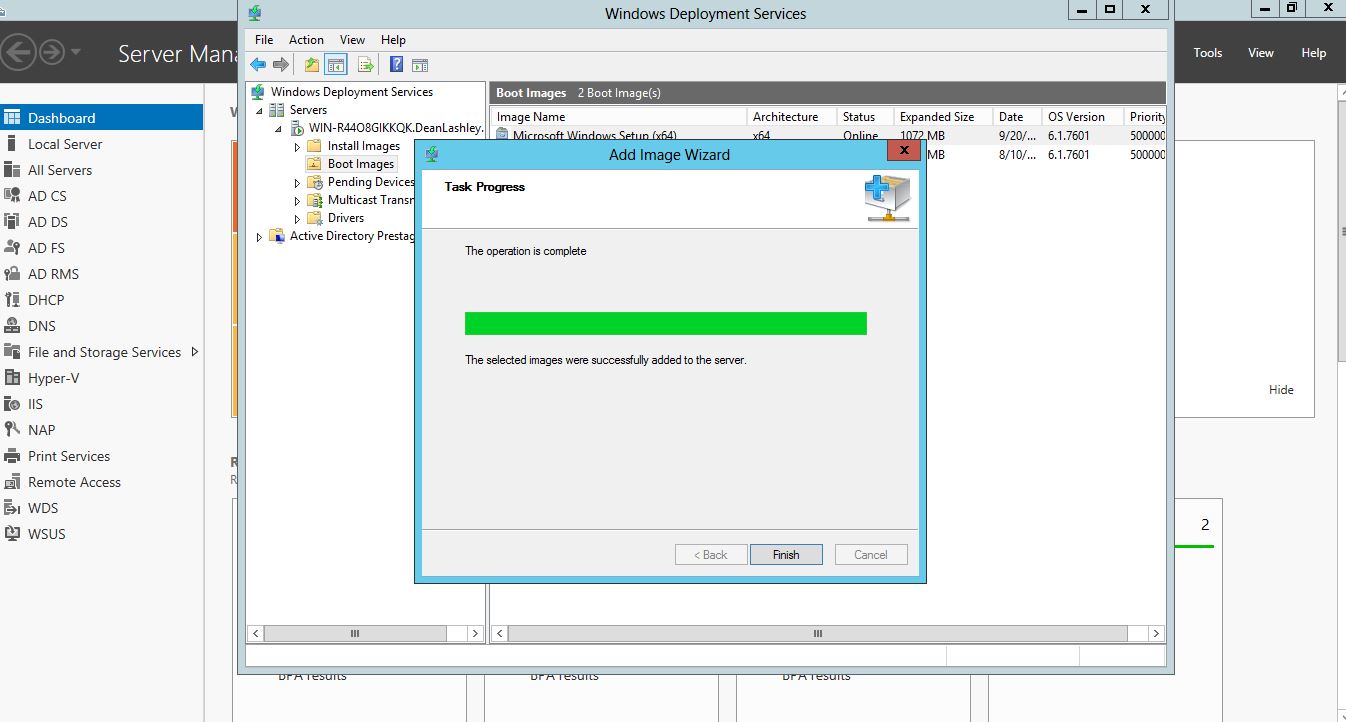The height and width of the screenshot is (722, 1346).
Task: Open Hyper-V in the Server Manager sidebar
Action: 53,378
